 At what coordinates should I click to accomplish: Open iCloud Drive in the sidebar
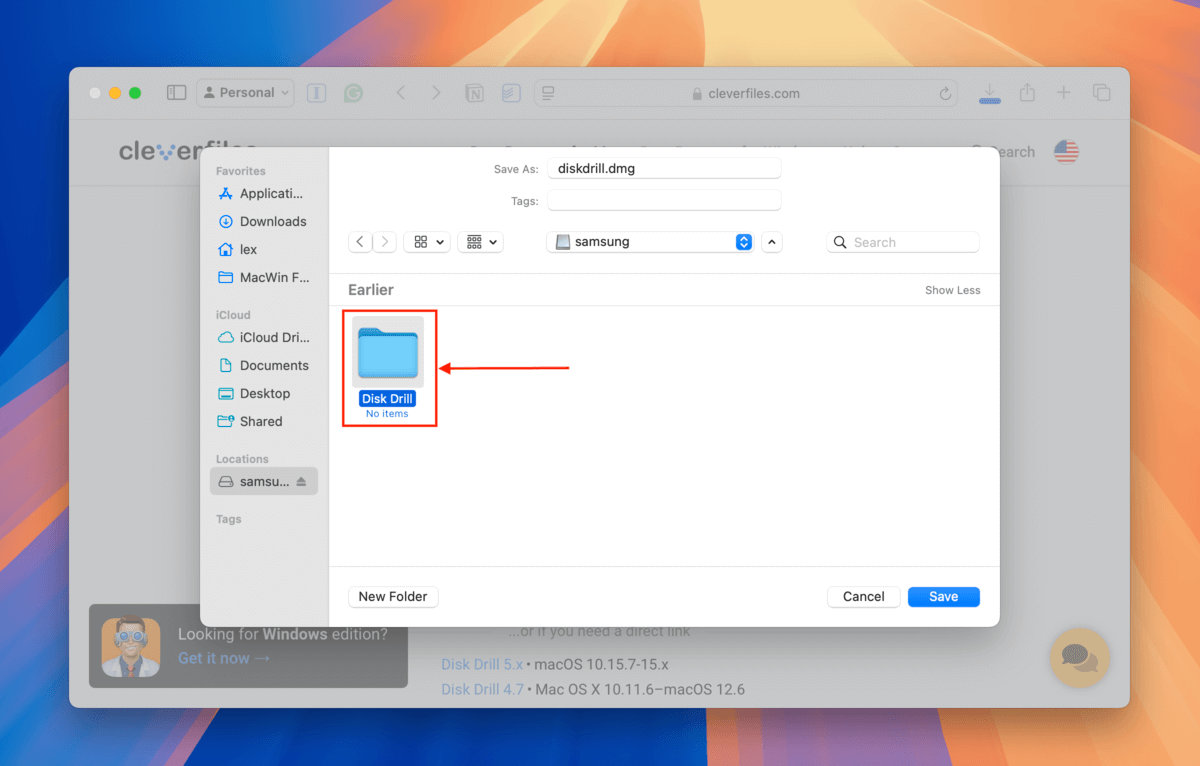pyautogui.click(x=264, y=337)
